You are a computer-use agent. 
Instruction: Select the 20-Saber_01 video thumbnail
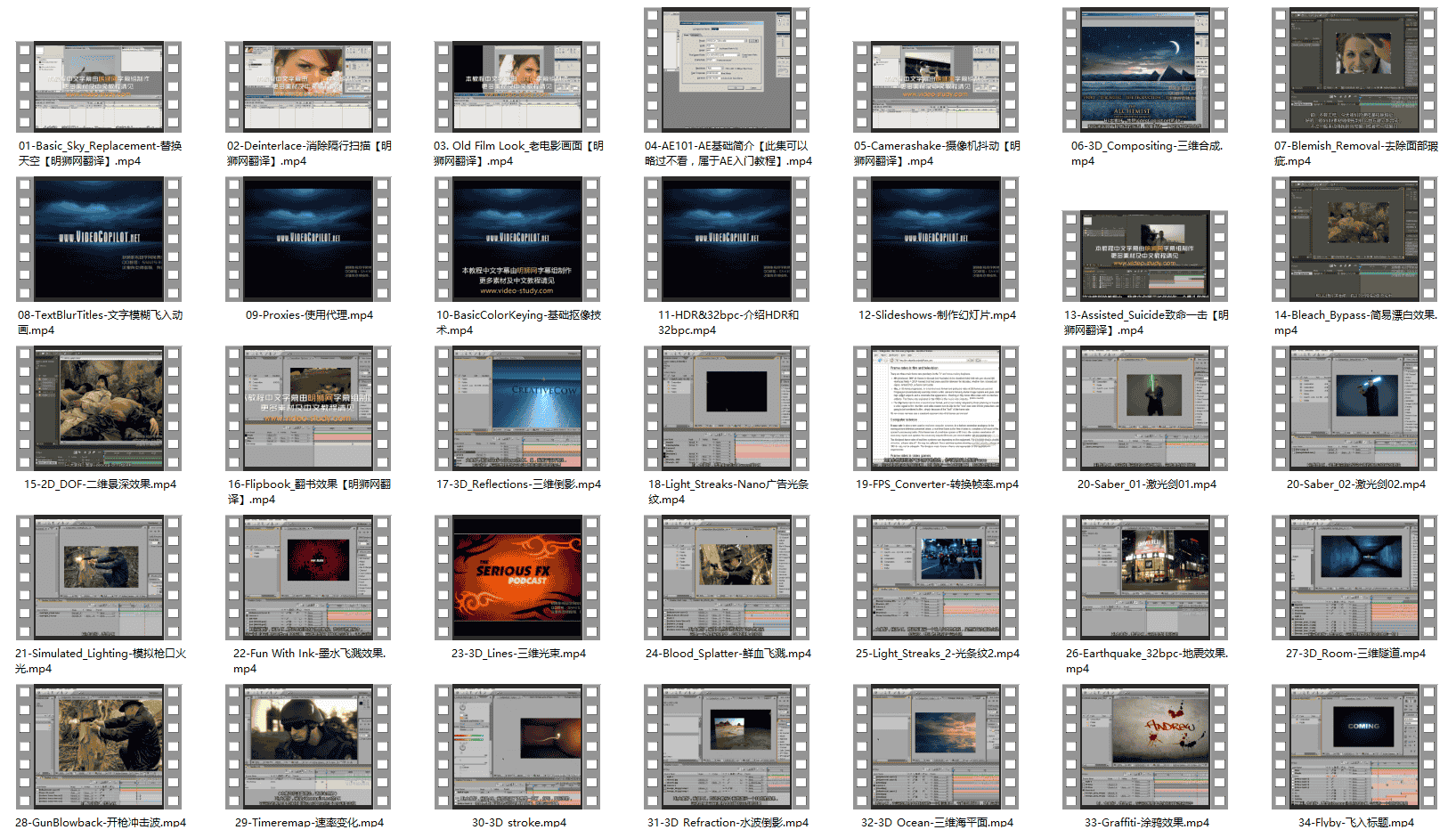point(1145,408)
